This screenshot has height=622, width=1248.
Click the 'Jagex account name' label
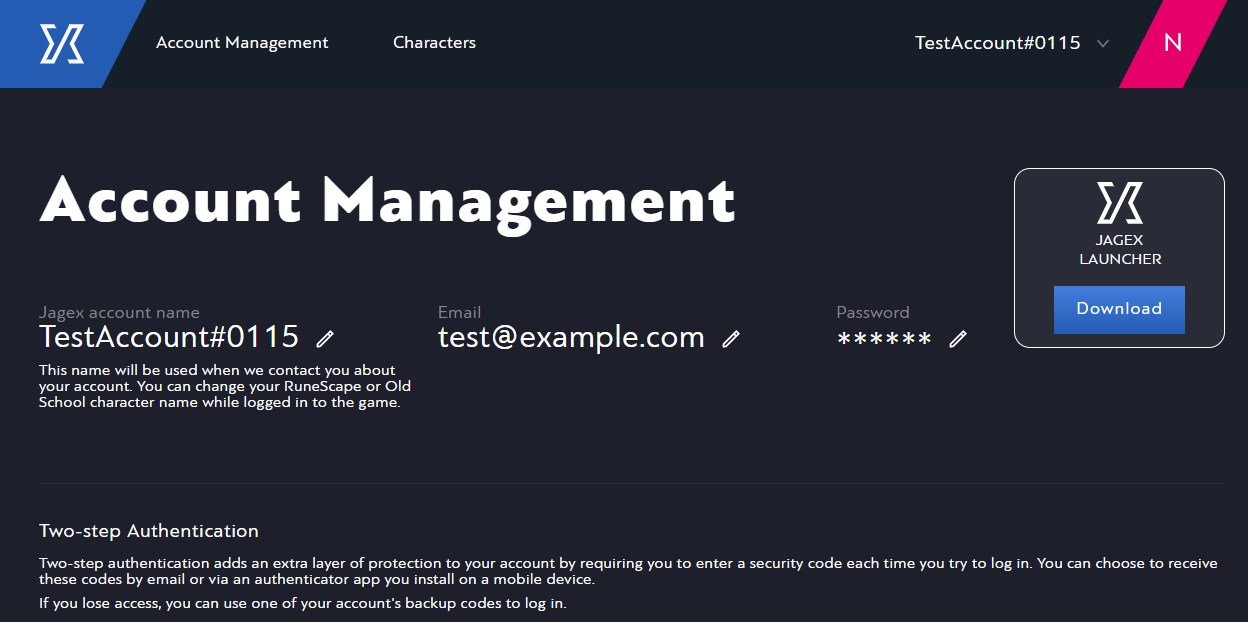pyautogui.click(x=119, y=313)
